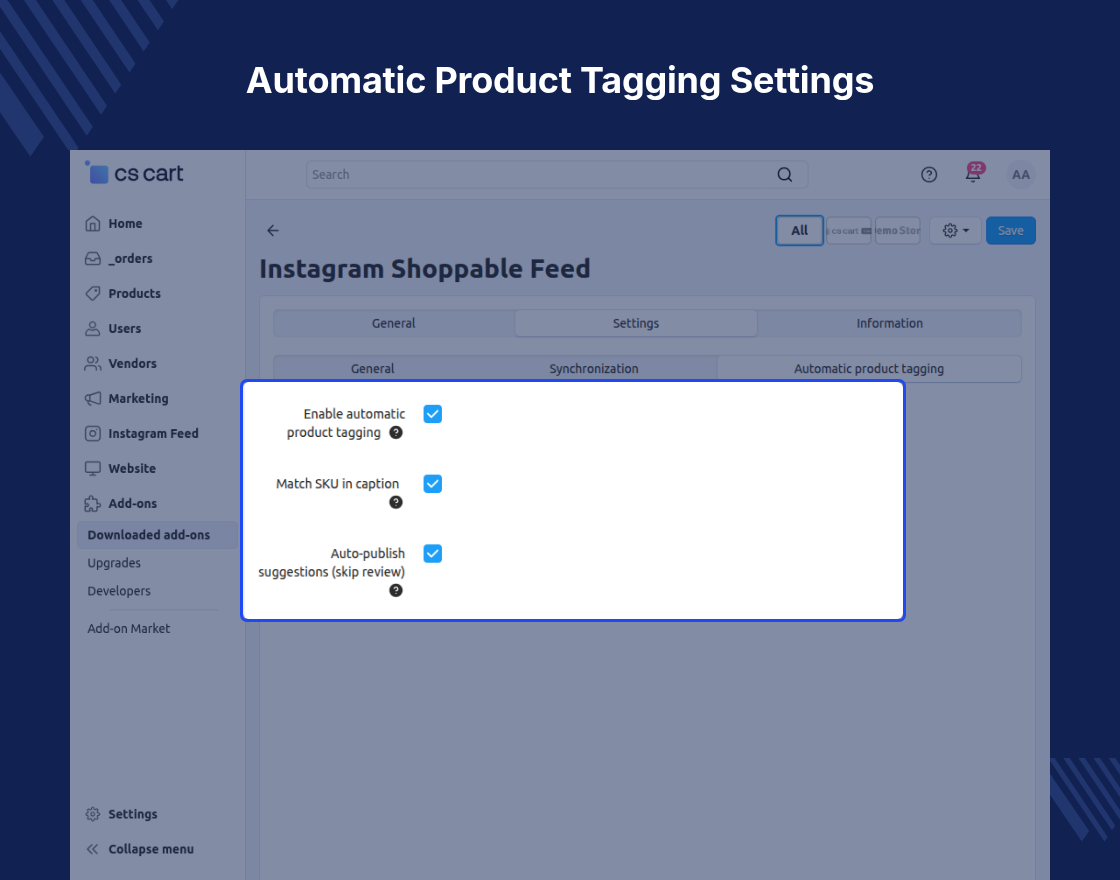
Task: Open Add-on Market link
Action: [129, 629]
